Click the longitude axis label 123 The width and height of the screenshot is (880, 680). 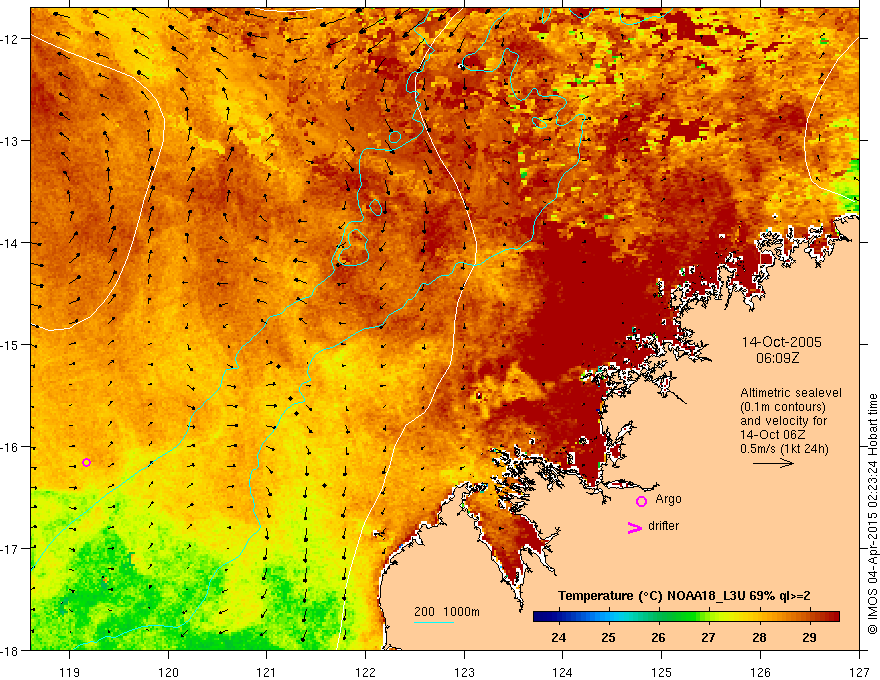coord(464,672)
